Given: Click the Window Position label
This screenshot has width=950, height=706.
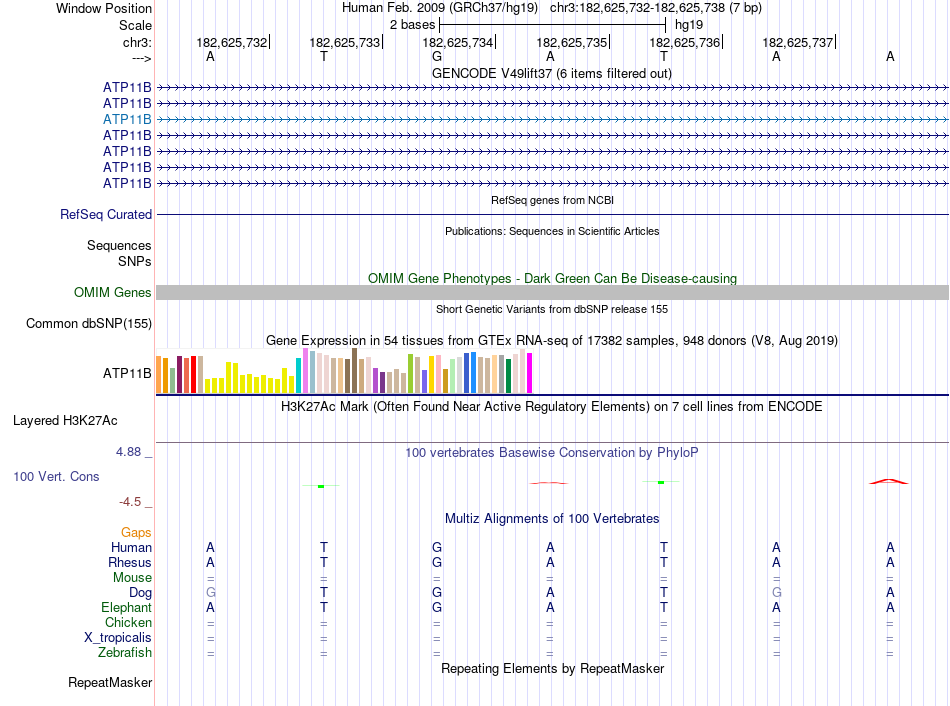Looking at the screenshot, I should pos(104,8).
